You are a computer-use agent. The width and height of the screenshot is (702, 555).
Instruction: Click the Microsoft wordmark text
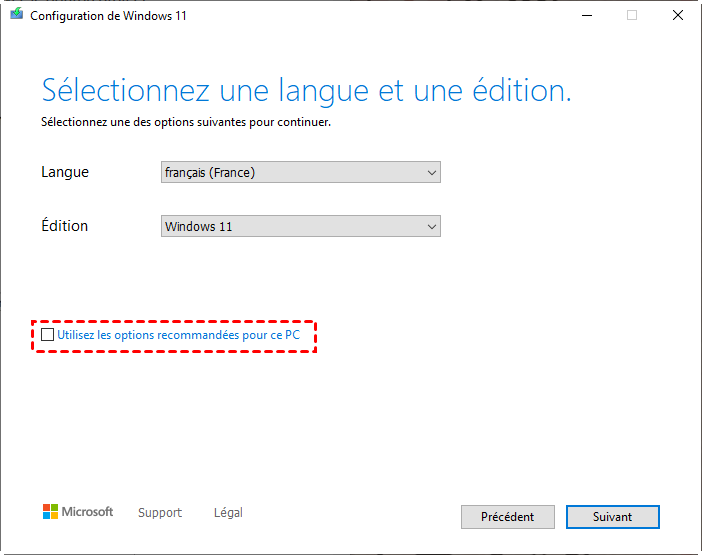[88, 512]
